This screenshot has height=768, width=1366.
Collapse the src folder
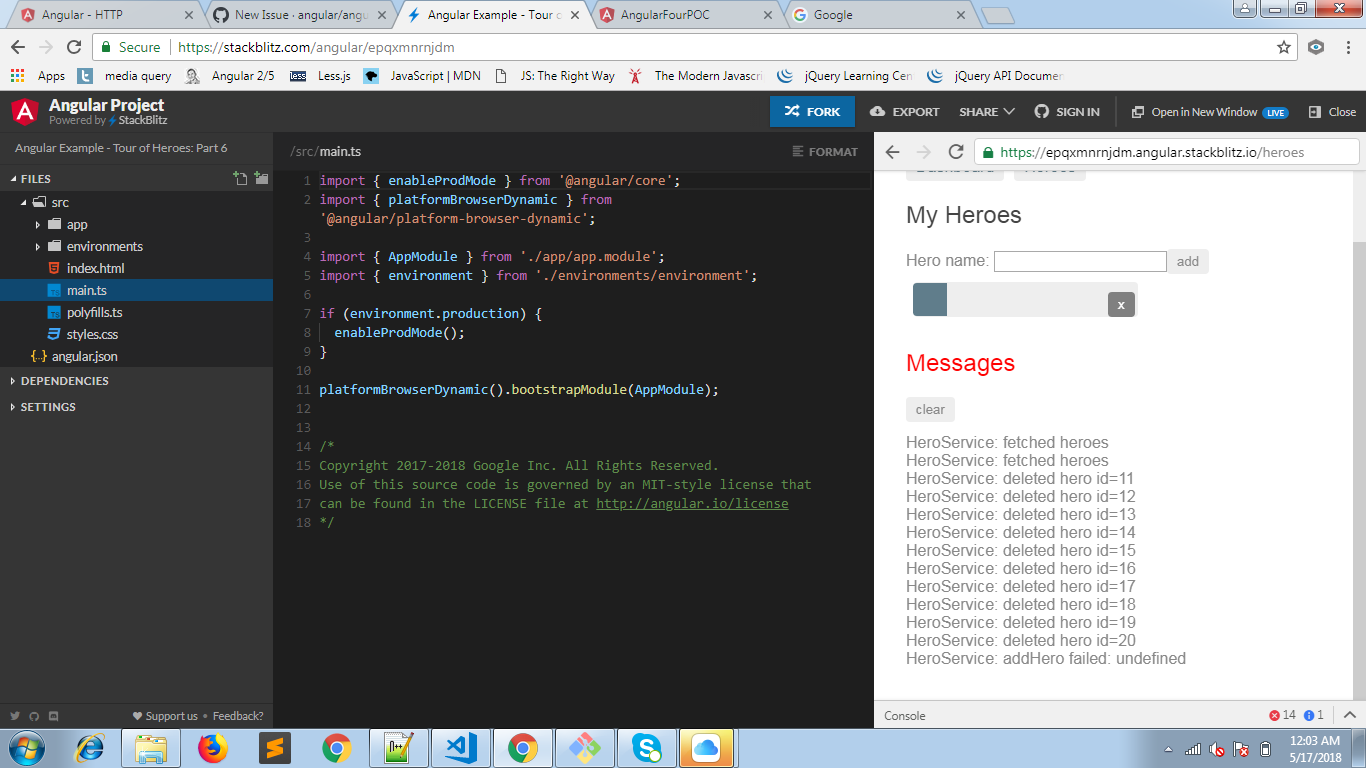coord(58,201)
